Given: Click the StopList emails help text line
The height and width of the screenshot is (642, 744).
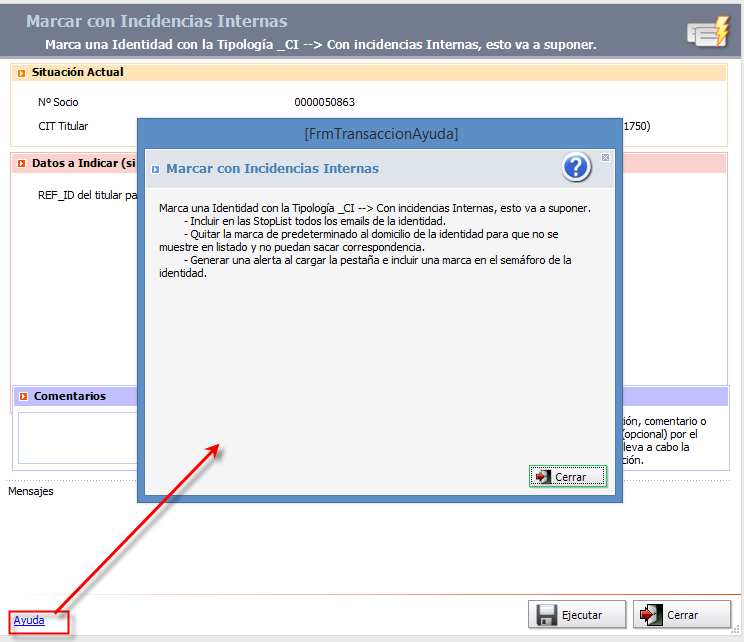Looking at the screenshot, I should (315, 221).
